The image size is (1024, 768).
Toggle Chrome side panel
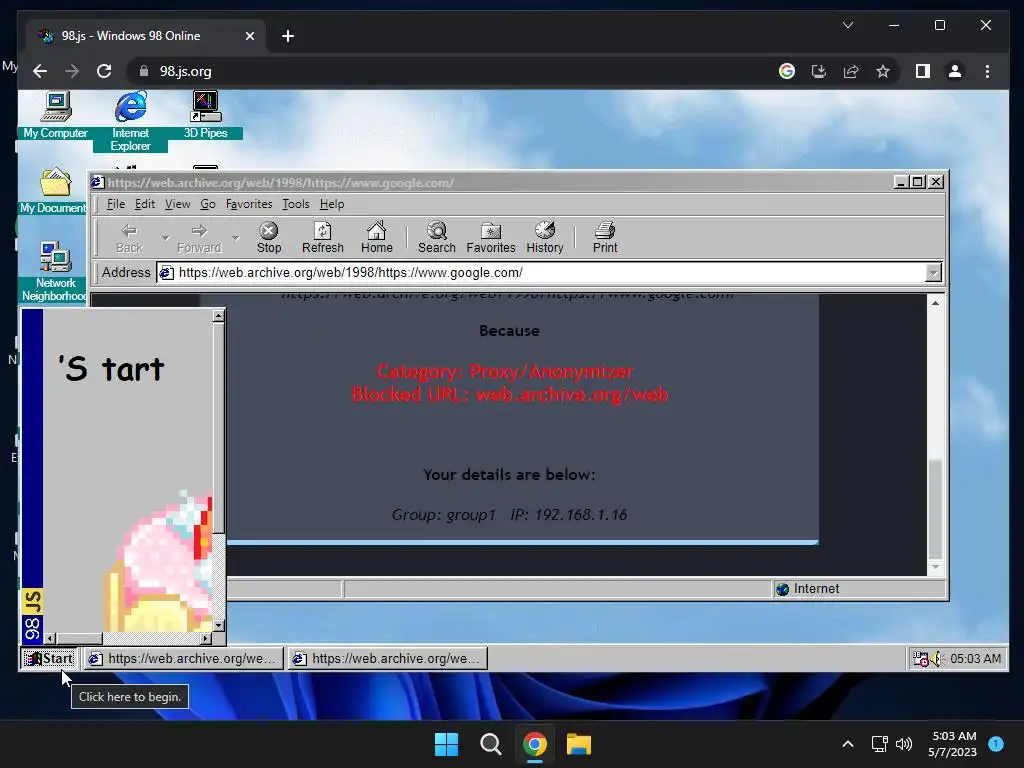click(923, 71)
